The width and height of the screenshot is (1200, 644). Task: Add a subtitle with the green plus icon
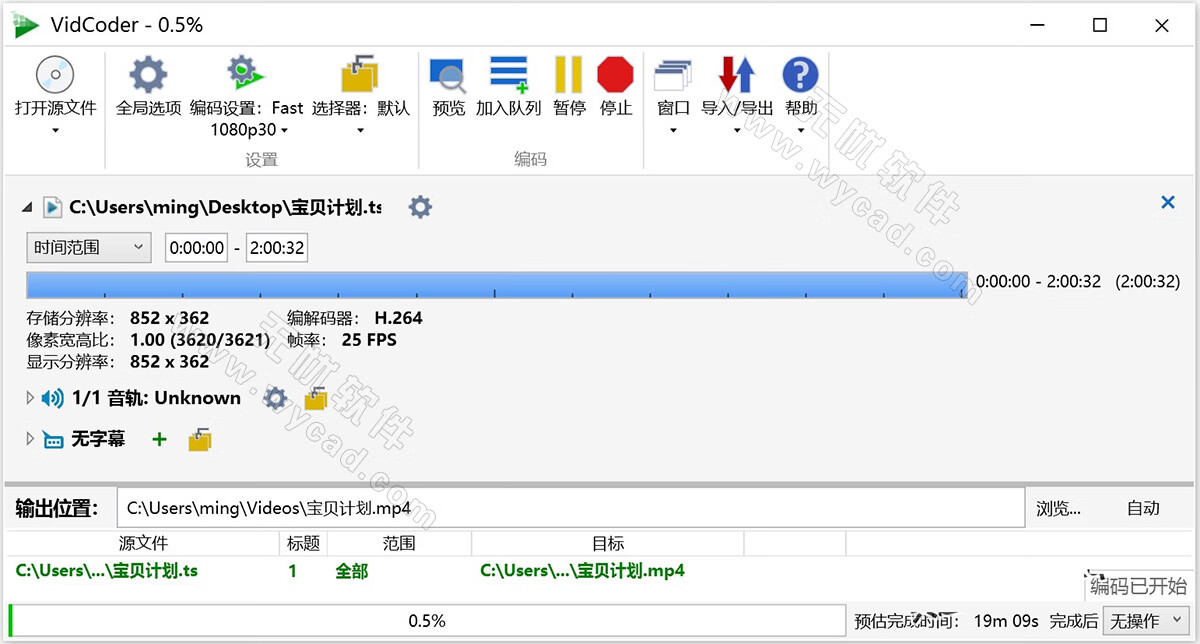(159, 438)
